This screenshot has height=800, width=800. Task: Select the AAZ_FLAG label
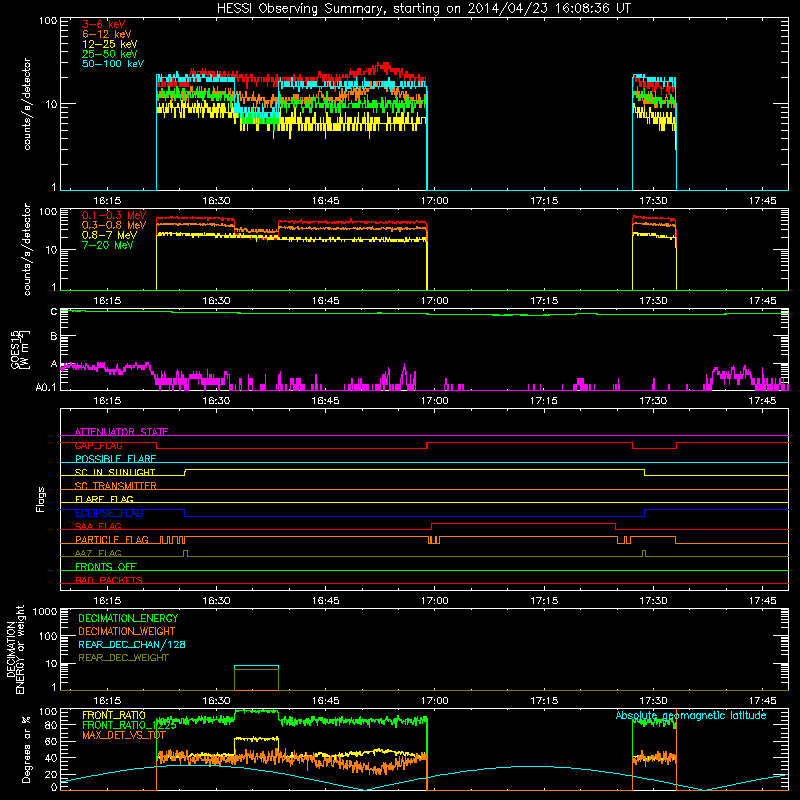coord(98,553)
